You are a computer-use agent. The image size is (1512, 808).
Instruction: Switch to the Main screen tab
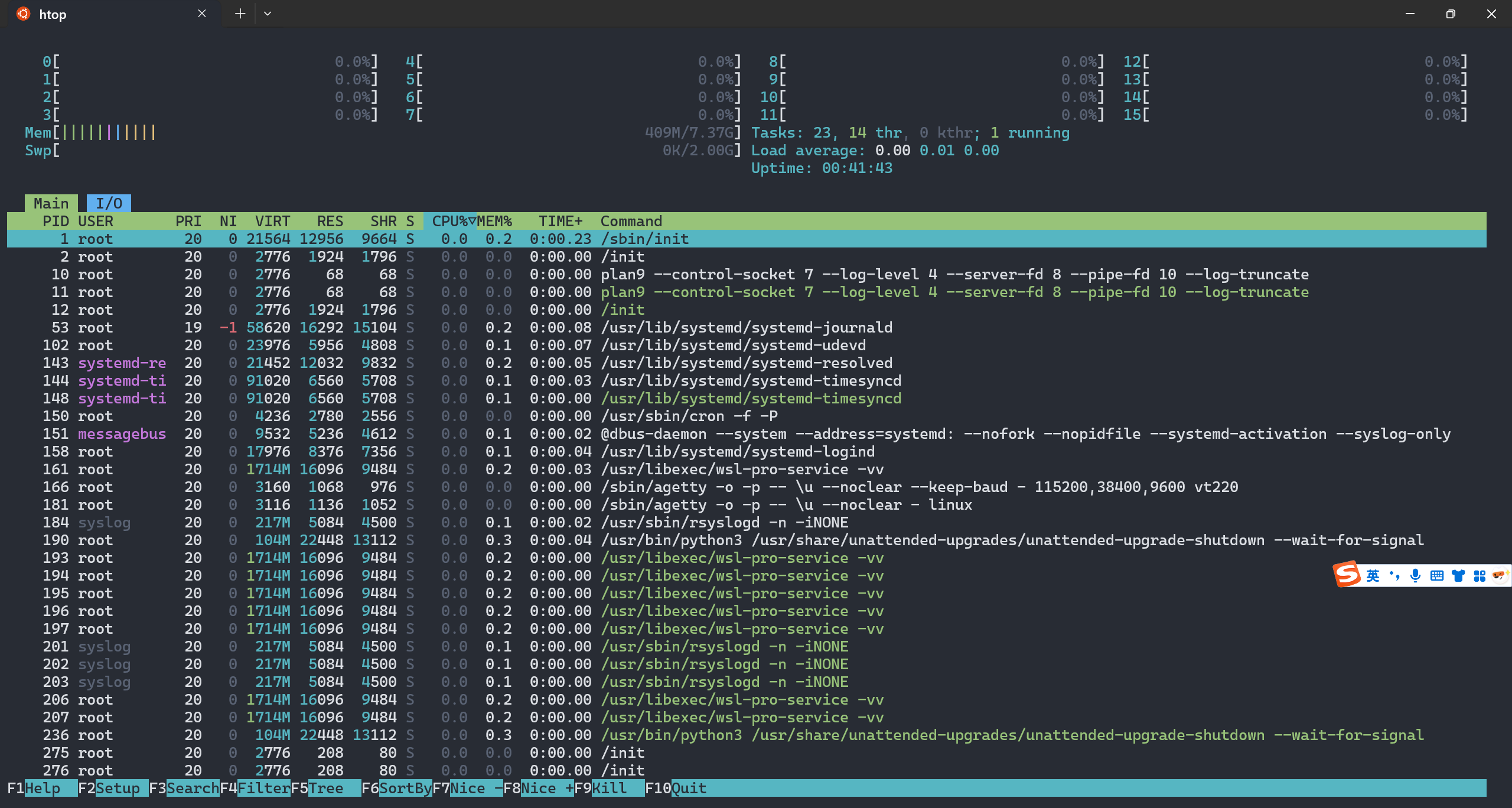(51, 203)
